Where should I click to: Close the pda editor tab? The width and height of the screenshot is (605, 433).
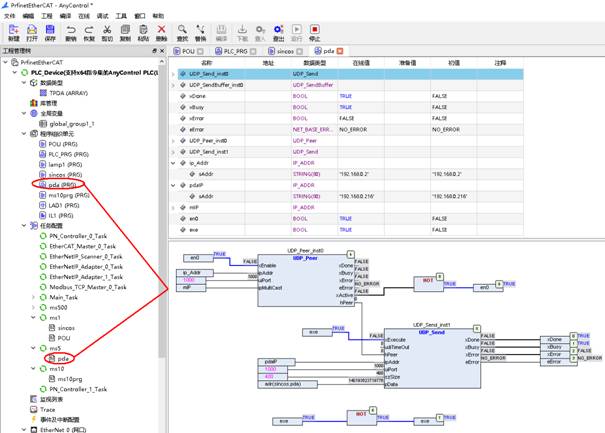tap(340, 50)
